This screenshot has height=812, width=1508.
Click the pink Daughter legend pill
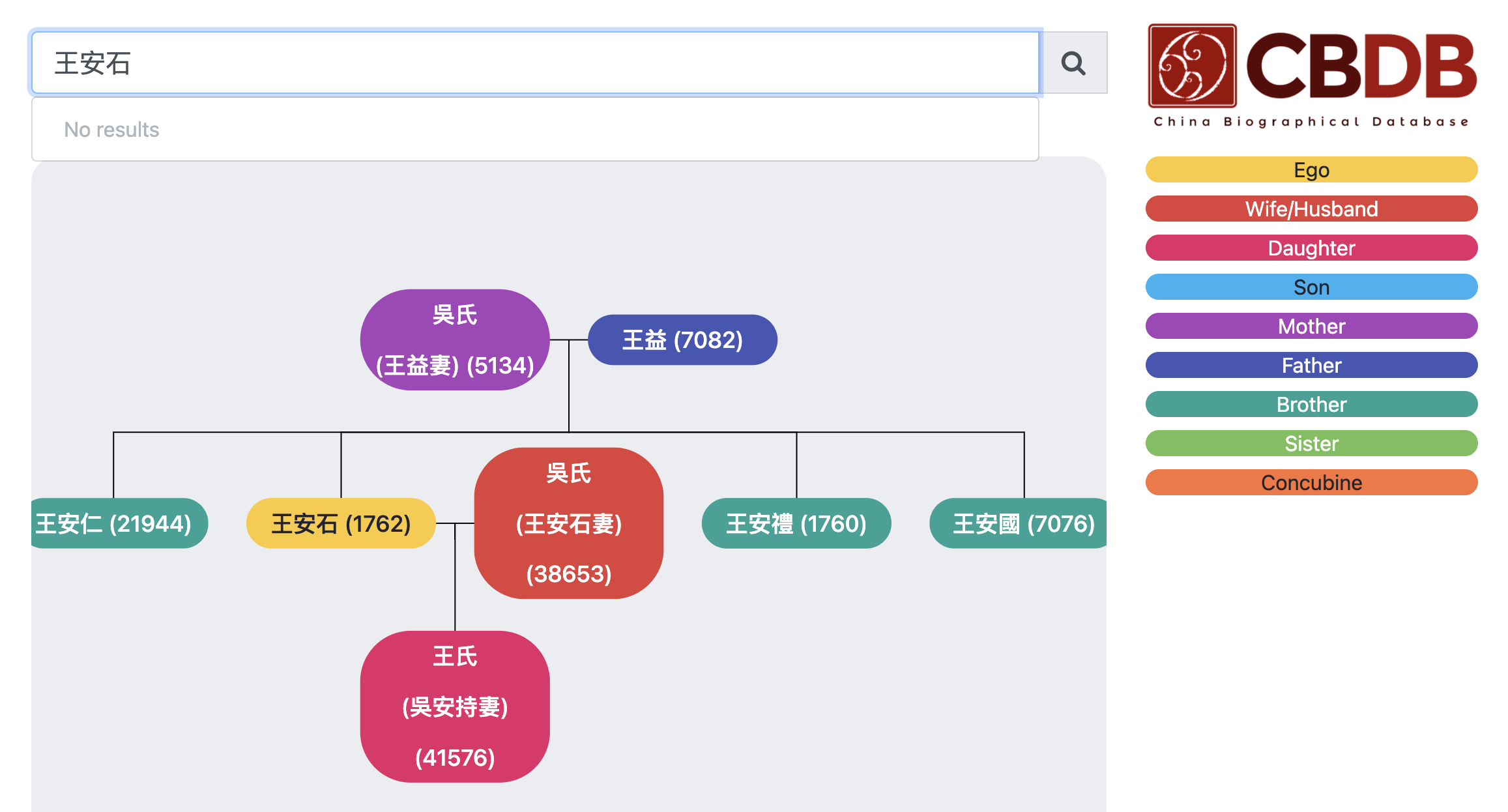tap(1311, 248)
